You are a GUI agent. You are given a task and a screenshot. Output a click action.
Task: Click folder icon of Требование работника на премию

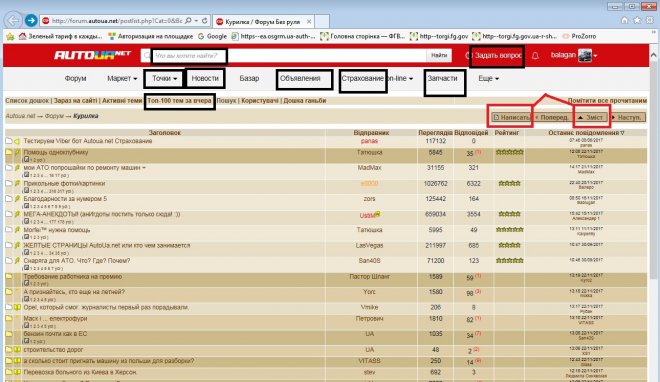click(8, 276)
